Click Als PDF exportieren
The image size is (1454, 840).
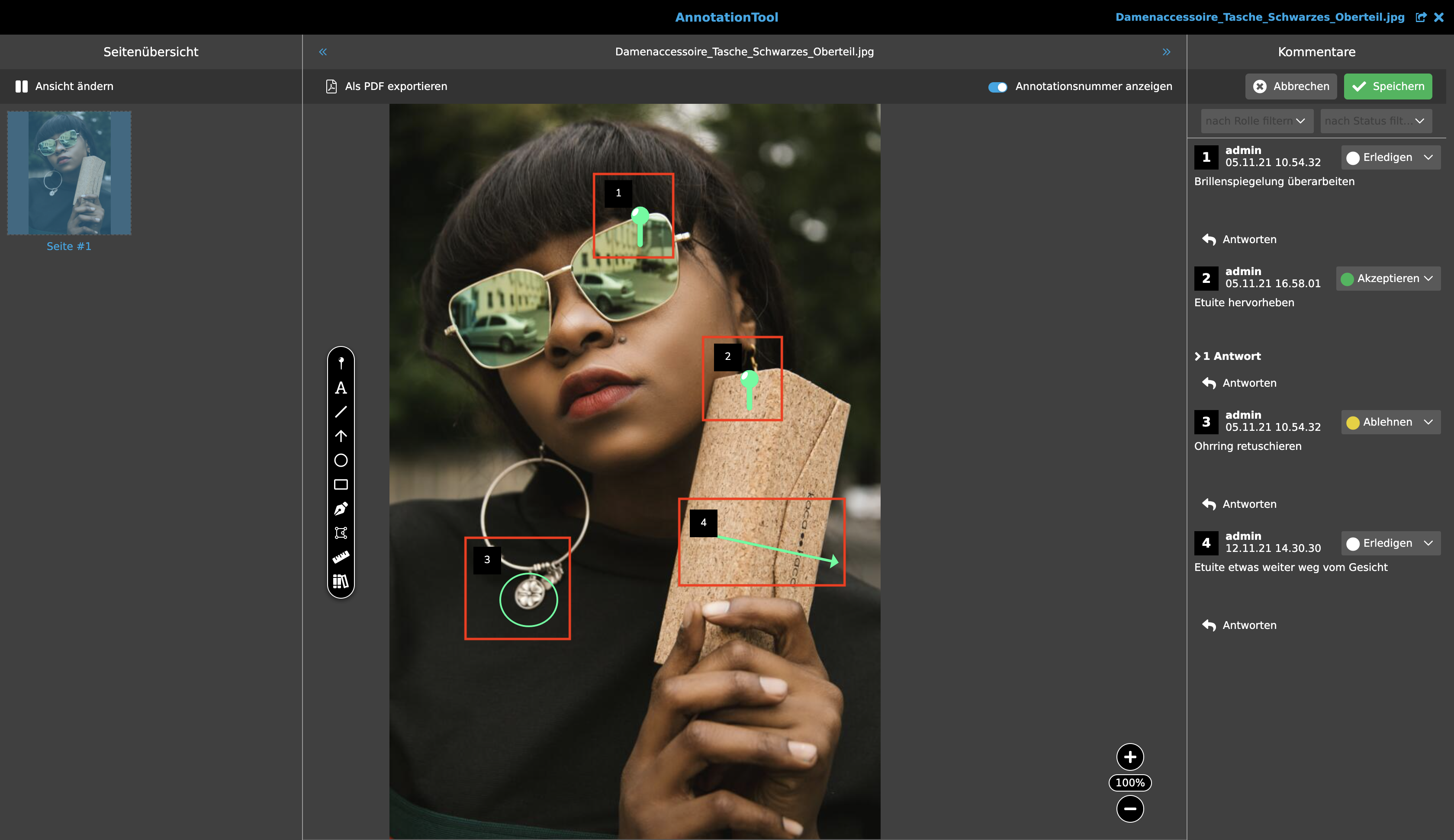[x=386, y=87]
